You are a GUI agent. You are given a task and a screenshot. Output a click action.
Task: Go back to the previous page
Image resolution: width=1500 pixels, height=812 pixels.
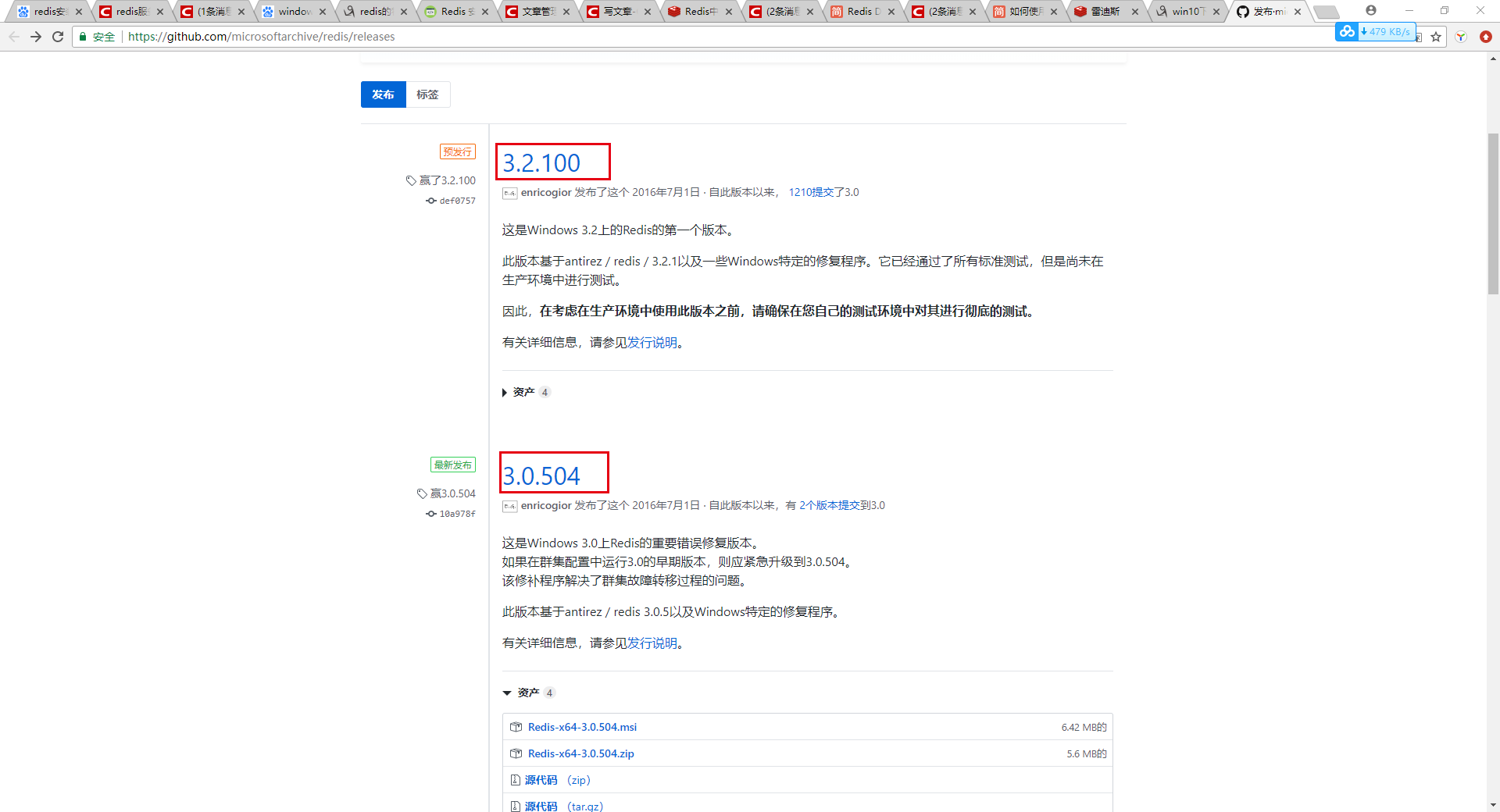14,37
